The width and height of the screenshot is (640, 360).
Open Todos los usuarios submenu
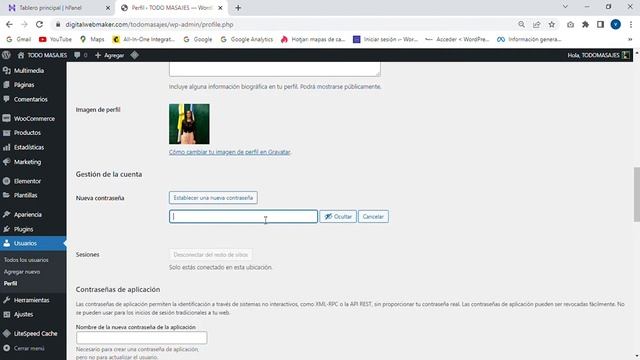(x=26, y=260)
